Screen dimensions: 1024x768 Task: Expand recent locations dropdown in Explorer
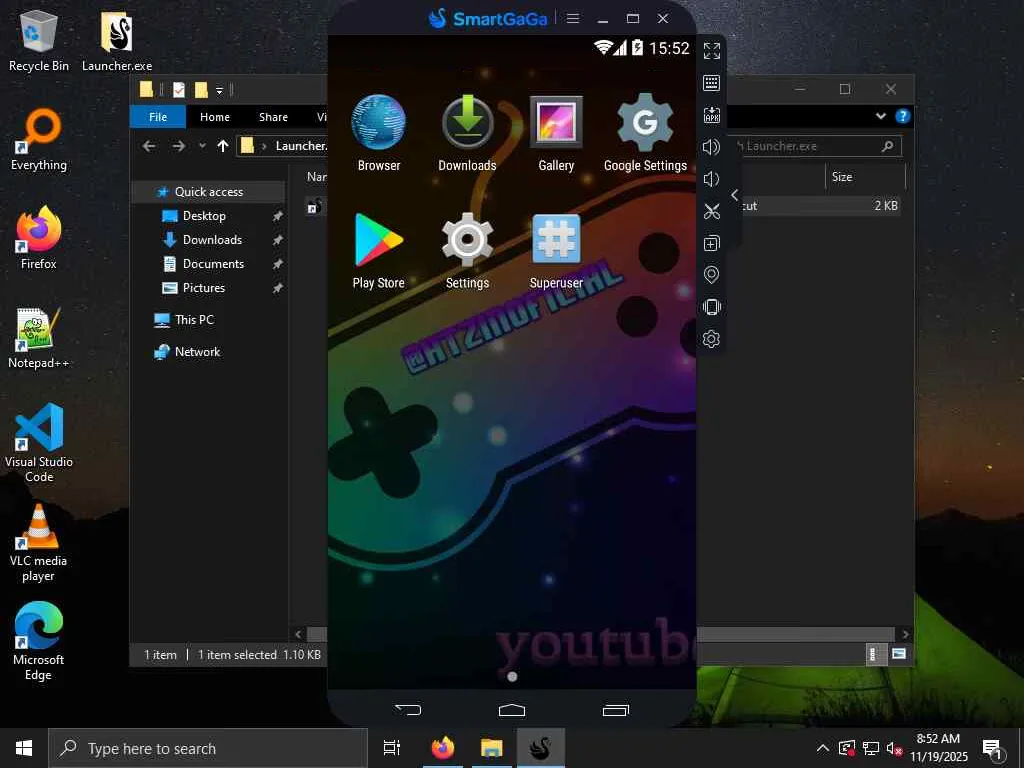tap(202, 146)
